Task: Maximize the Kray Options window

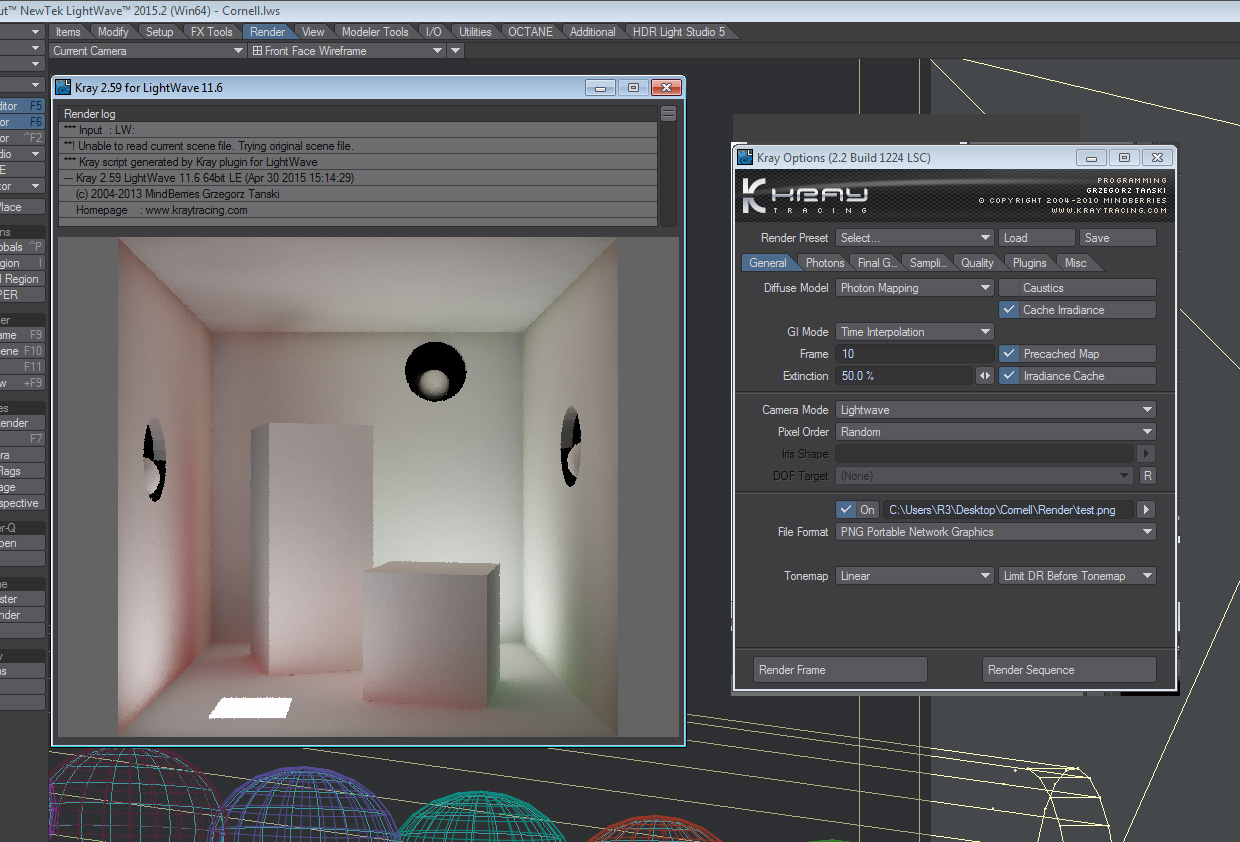Action: coord(1124,158)
